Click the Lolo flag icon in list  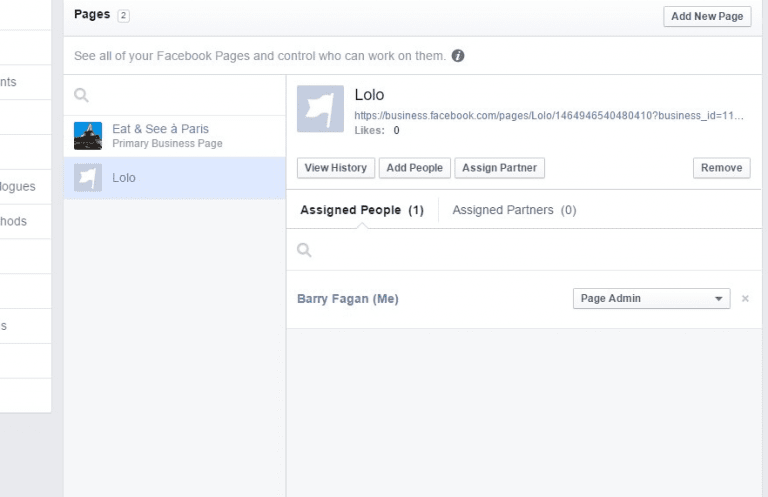tap(88, 177)
